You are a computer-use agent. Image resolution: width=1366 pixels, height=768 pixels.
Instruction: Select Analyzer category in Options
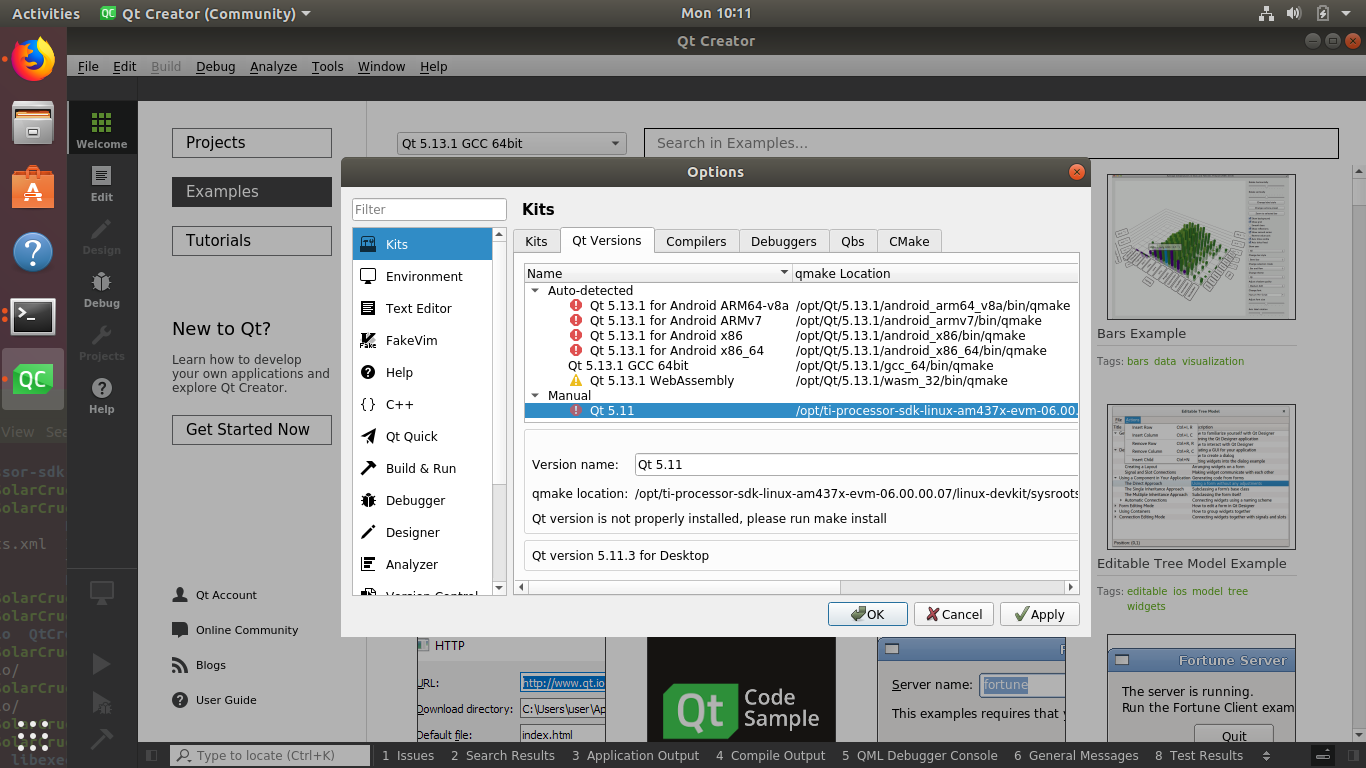tap(422, 564)
